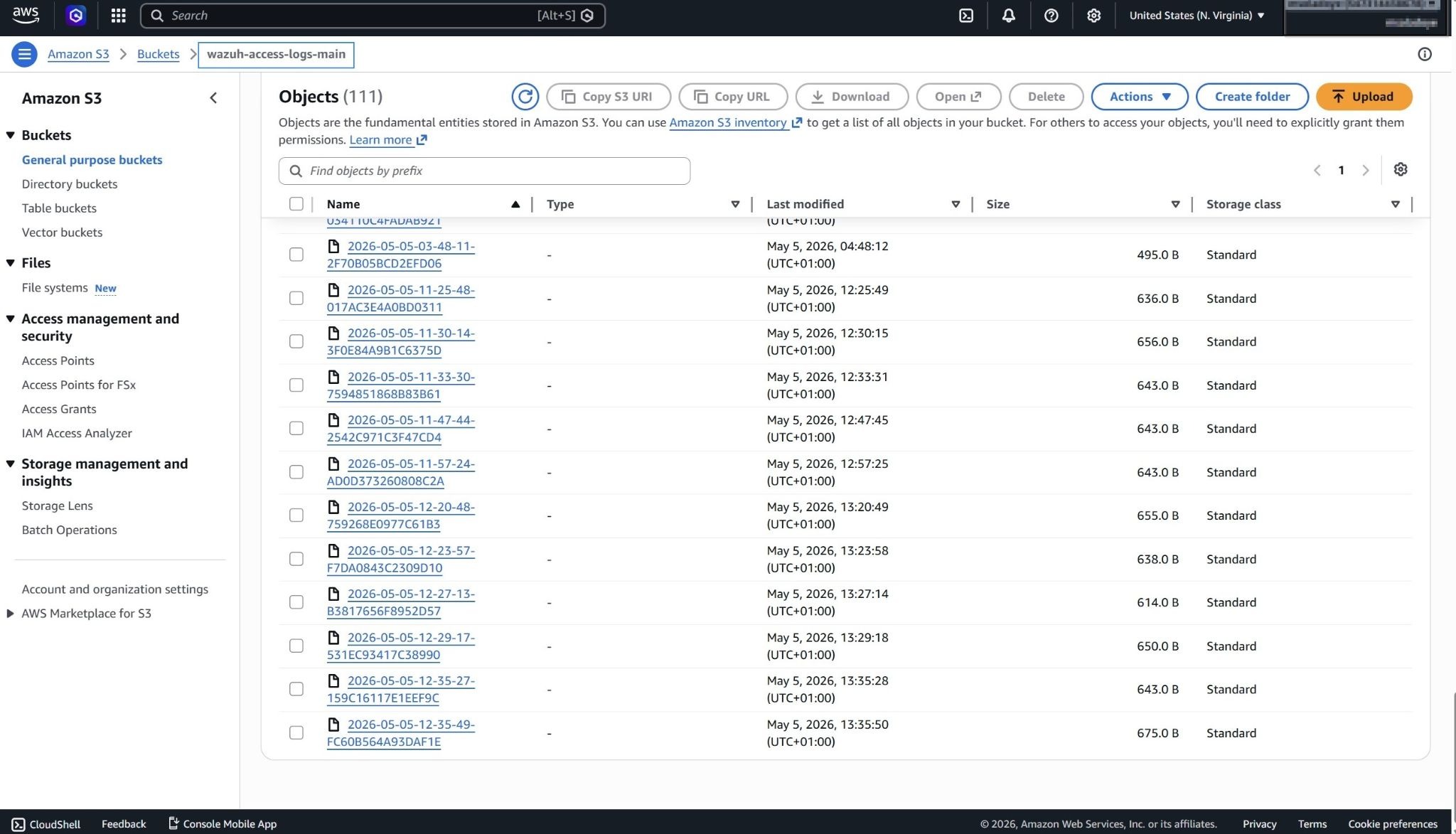The width and height of the screenshot is (1456, 834).
Task: Open Amazon S3 inventory link
Action: click(x=735, y=122)
